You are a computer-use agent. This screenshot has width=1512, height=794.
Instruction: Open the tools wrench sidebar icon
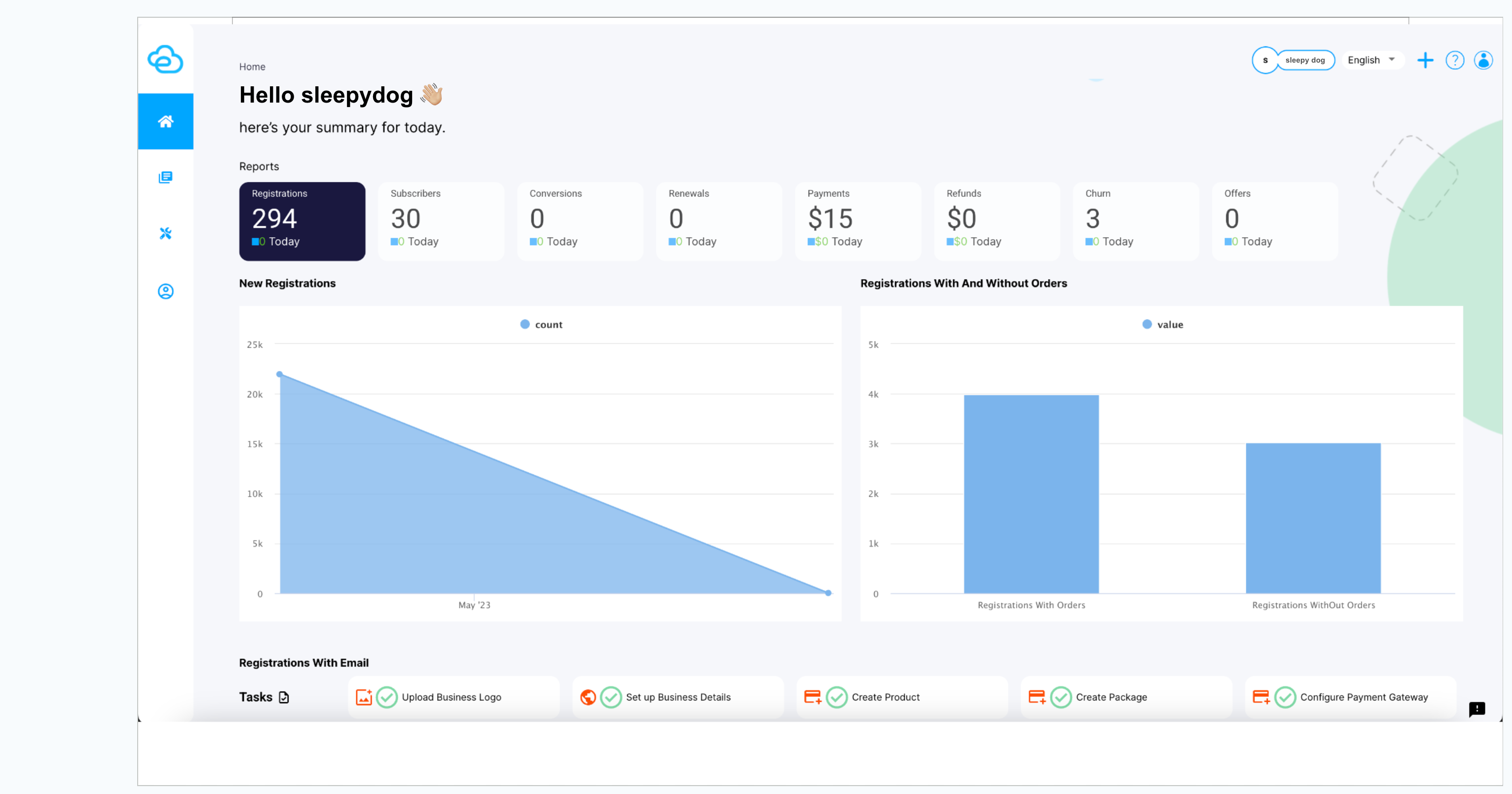[x=165, y=233]
